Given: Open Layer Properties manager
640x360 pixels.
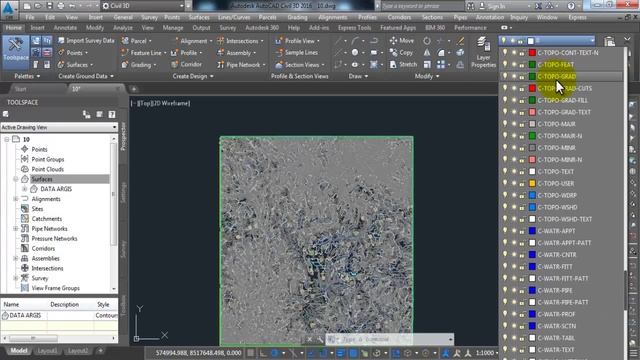Looking at the screenshot, I should [483, 51].
